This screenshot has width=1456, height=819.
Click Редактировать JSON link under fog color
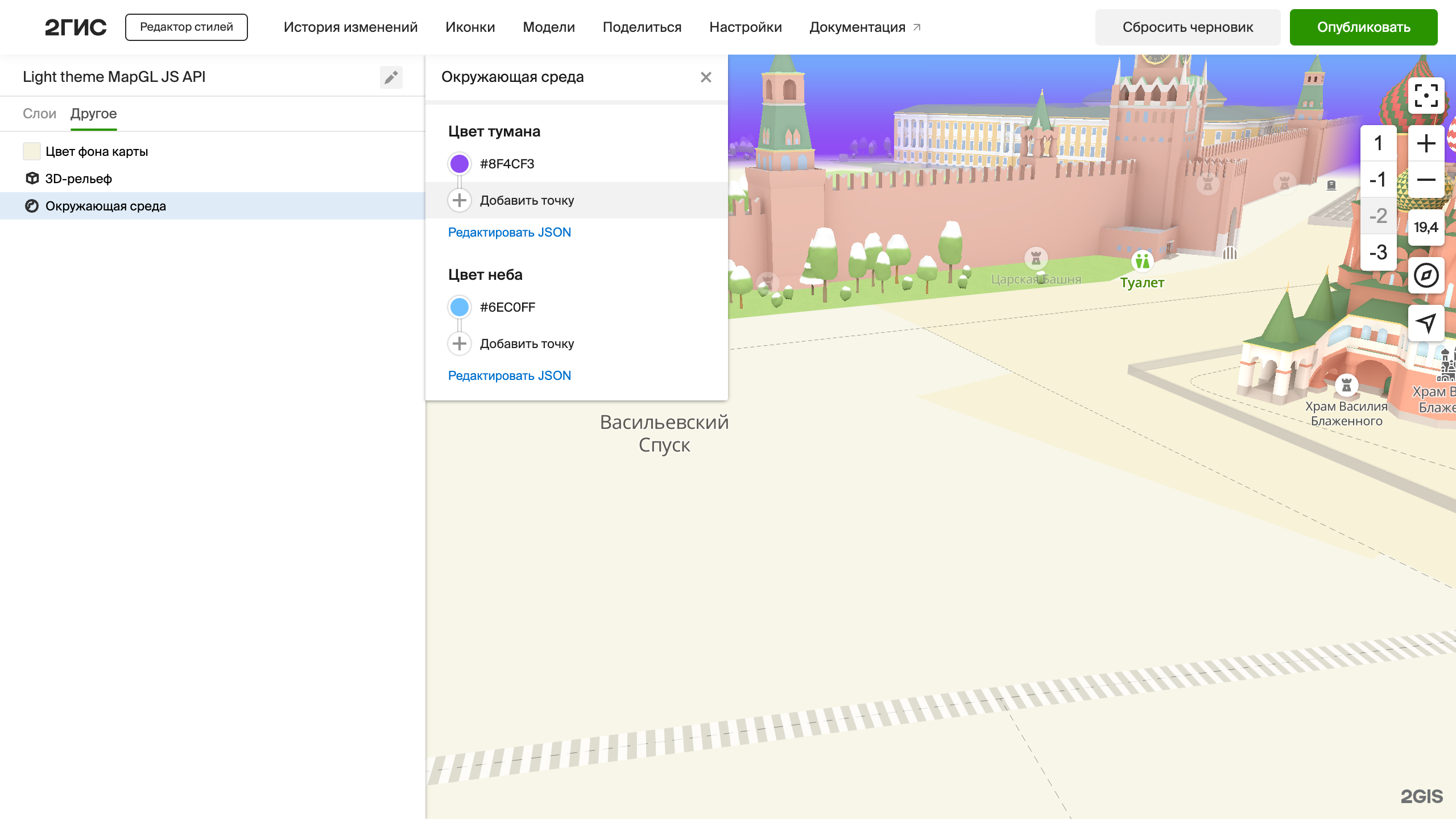coord(509,232)
